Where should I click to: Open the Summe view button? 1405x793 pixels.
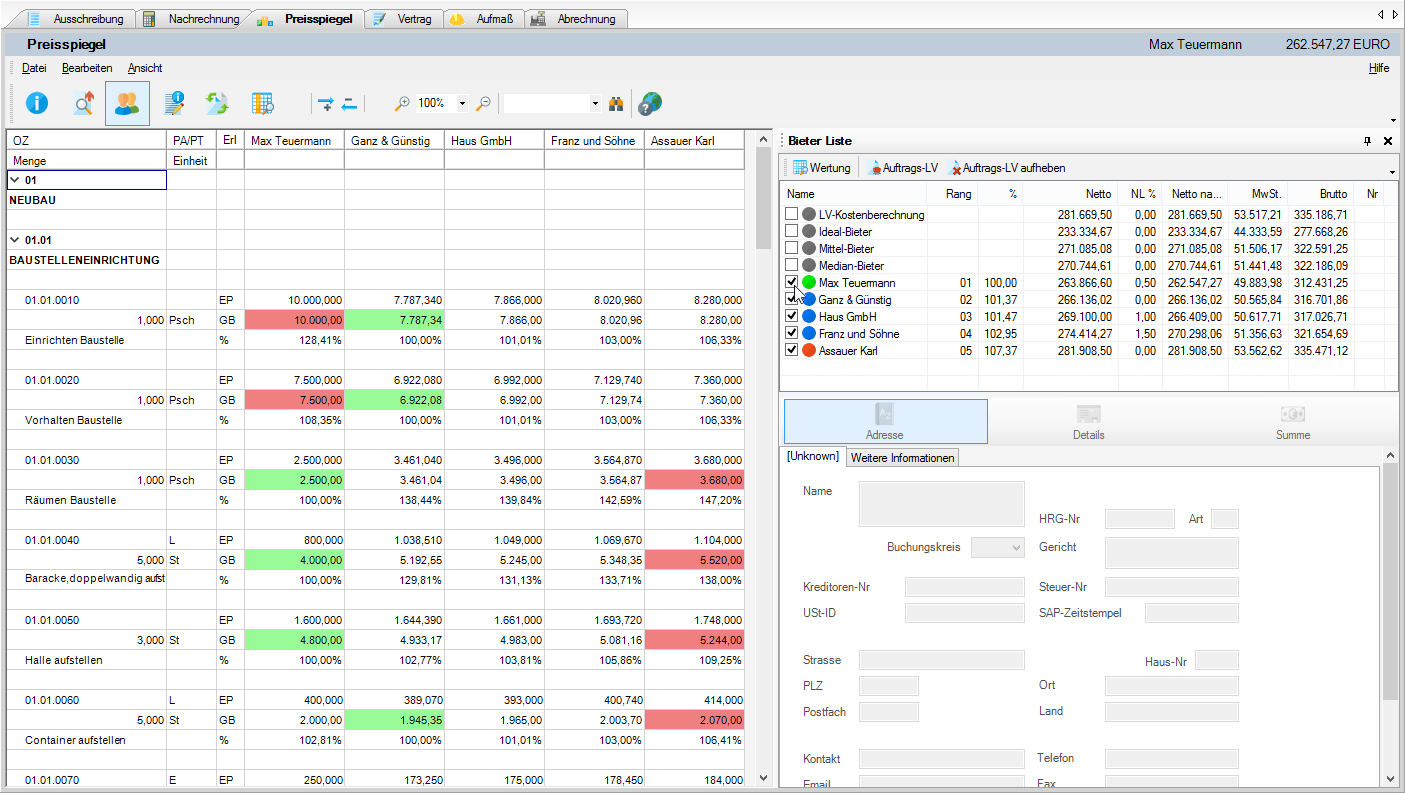pyautogui.click(x=1292, y=421)
